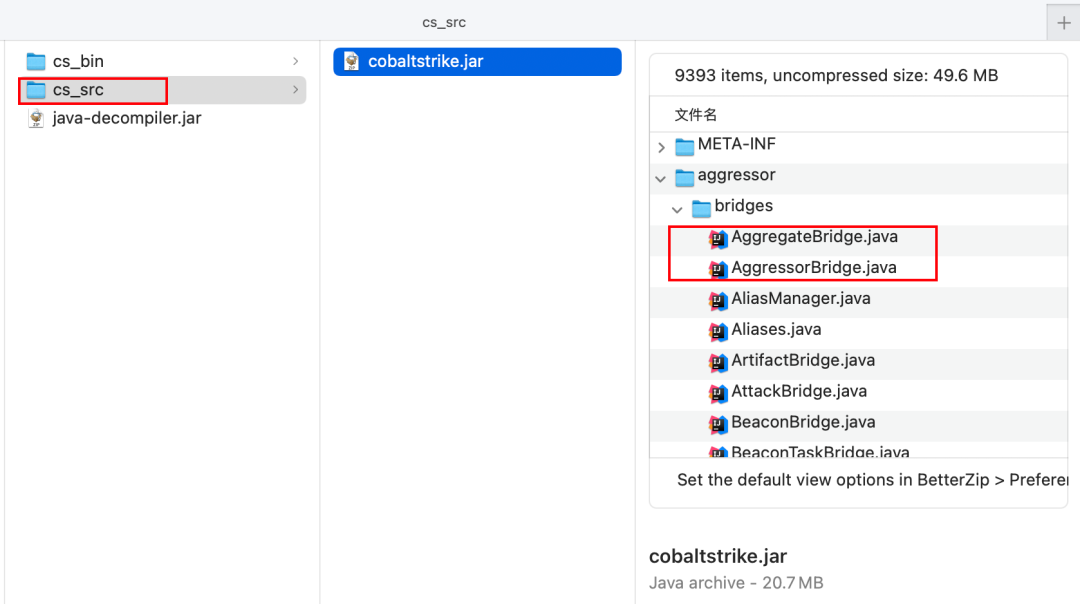Screen dimensions: 1080x604
Task: Add a new tab with plus button
Action: [x=1063, y=23]
